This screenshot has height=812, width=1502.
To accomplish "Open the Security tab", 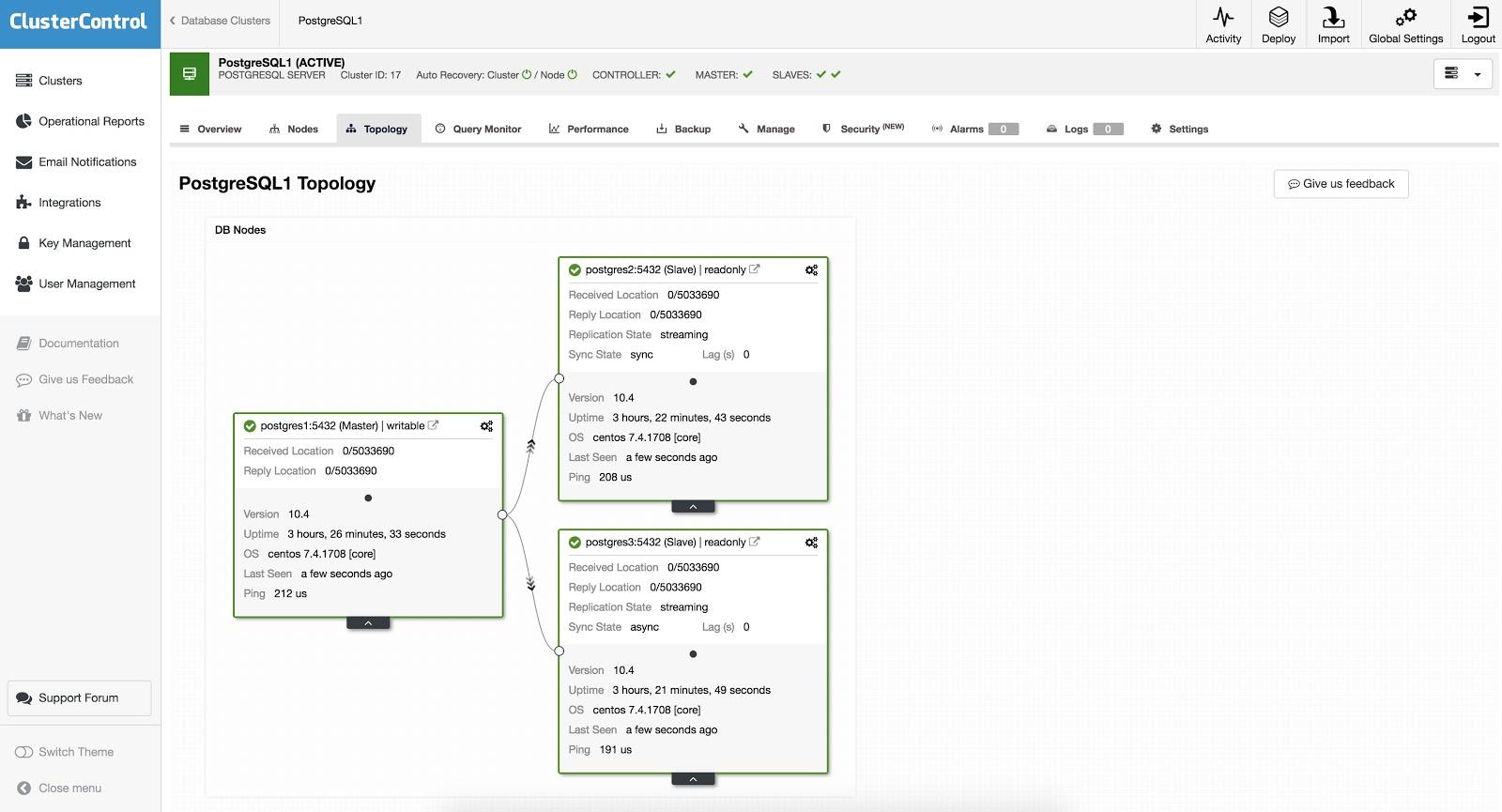I will tap(863, 130).
